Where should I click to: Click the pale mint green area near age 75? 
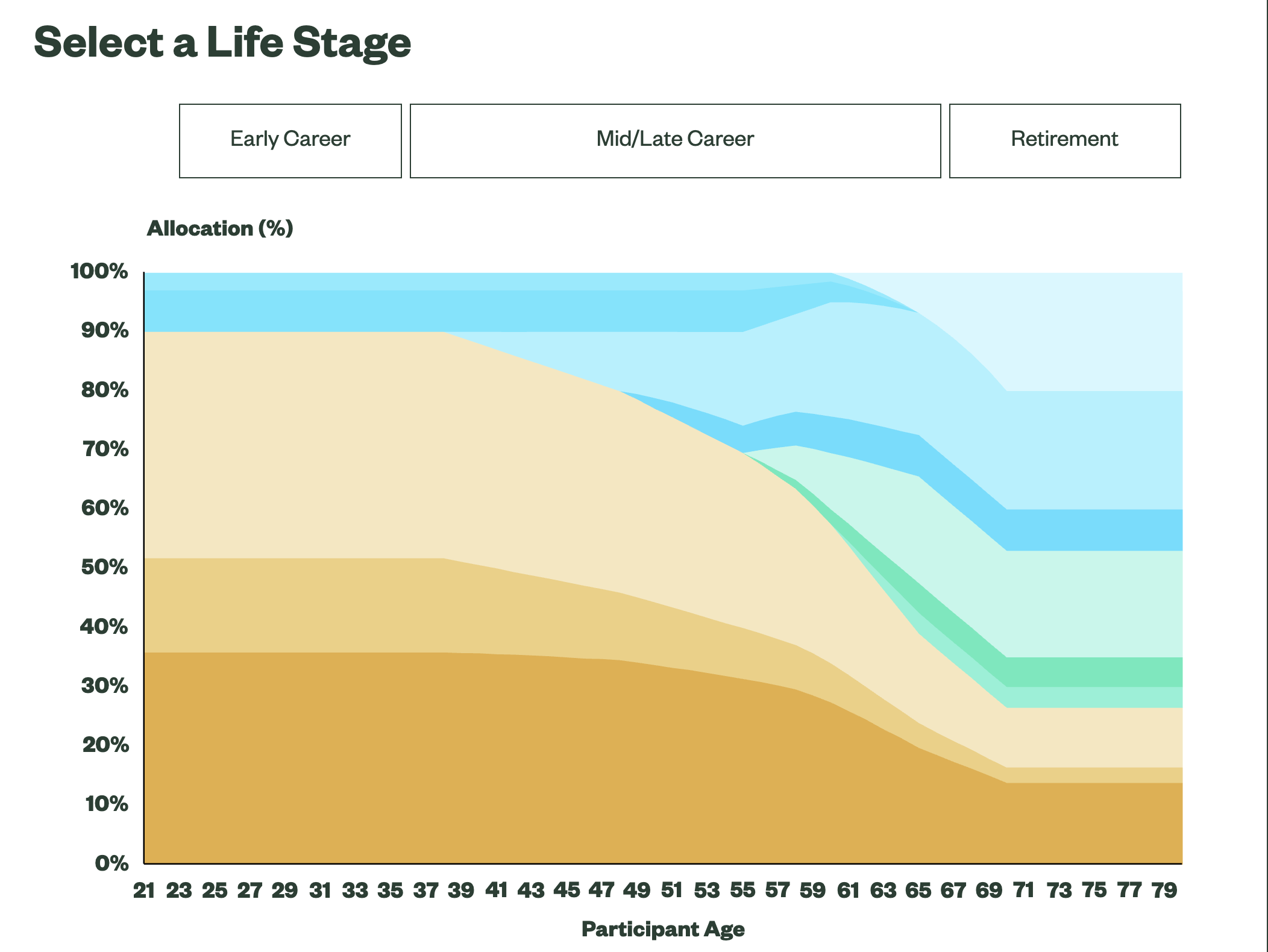[1094, 603]
